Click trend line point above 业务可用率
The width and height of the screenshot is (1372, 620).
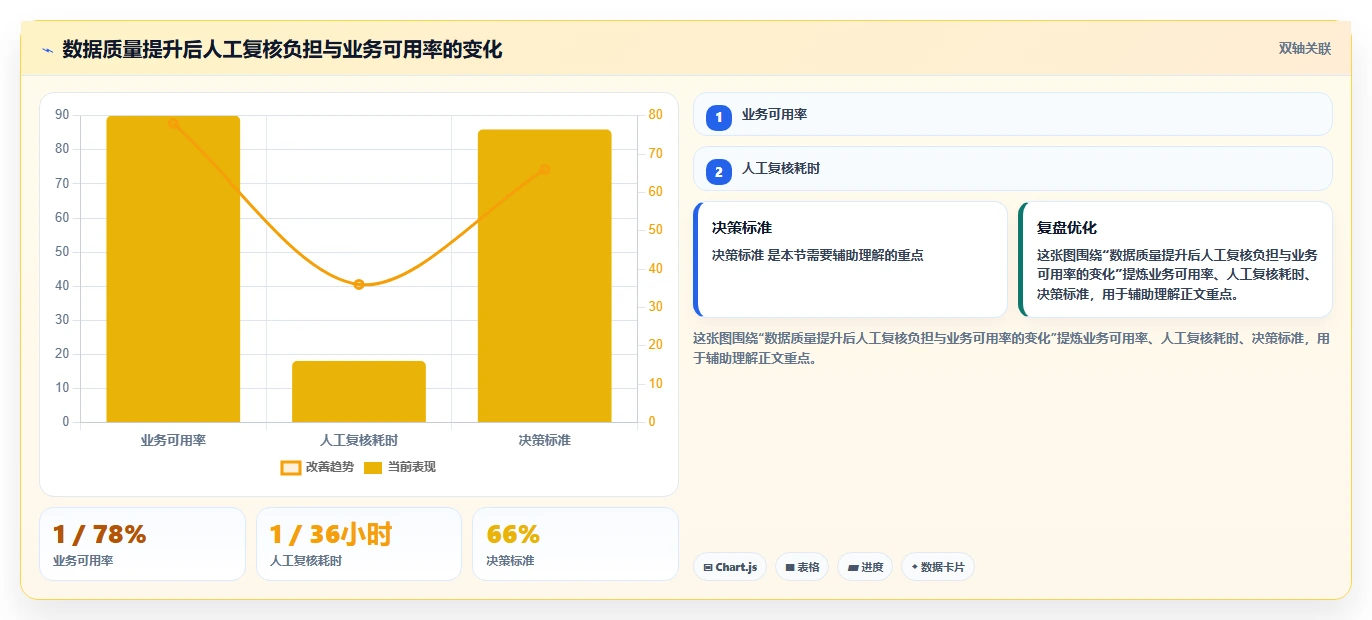click(173, 123)
